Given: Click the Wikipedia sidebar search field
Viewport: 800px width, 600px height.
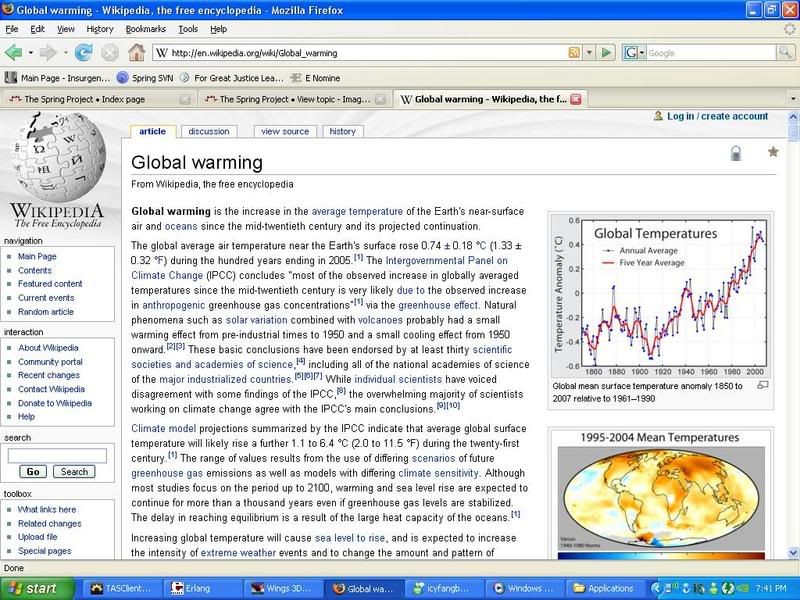Looking at the screenshot, I should click(57, 455).
